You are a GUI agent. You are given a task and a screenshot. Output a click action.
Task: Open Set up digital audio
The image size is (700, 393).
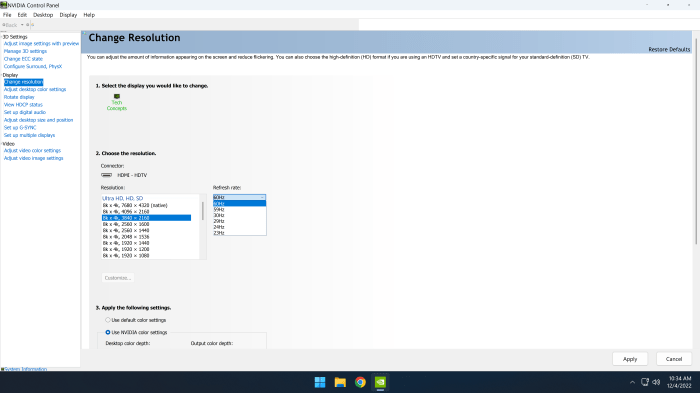(25, 112)
